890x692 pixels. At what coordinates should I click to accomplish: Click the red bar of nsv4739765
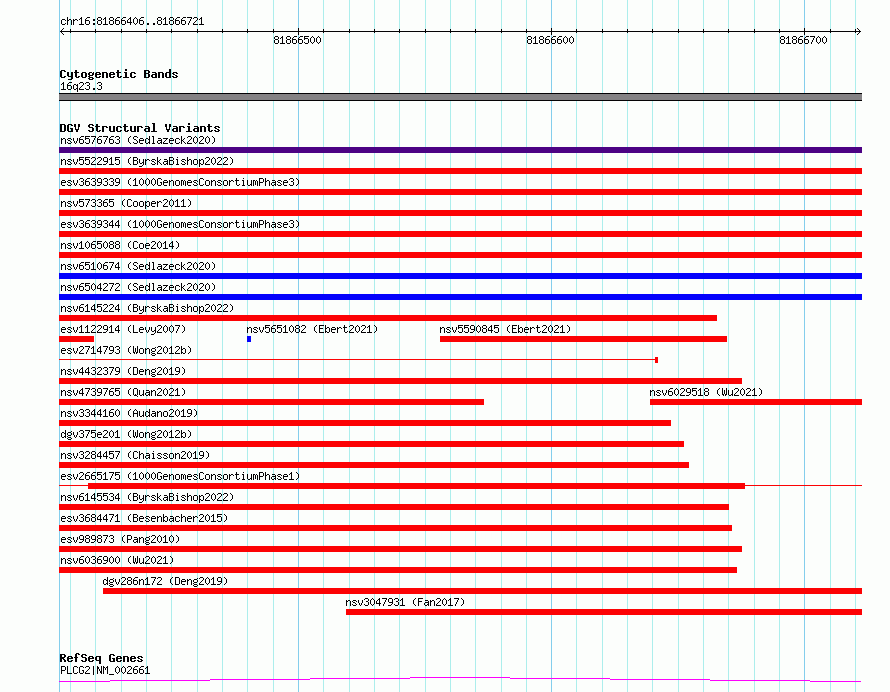point(271,402)
